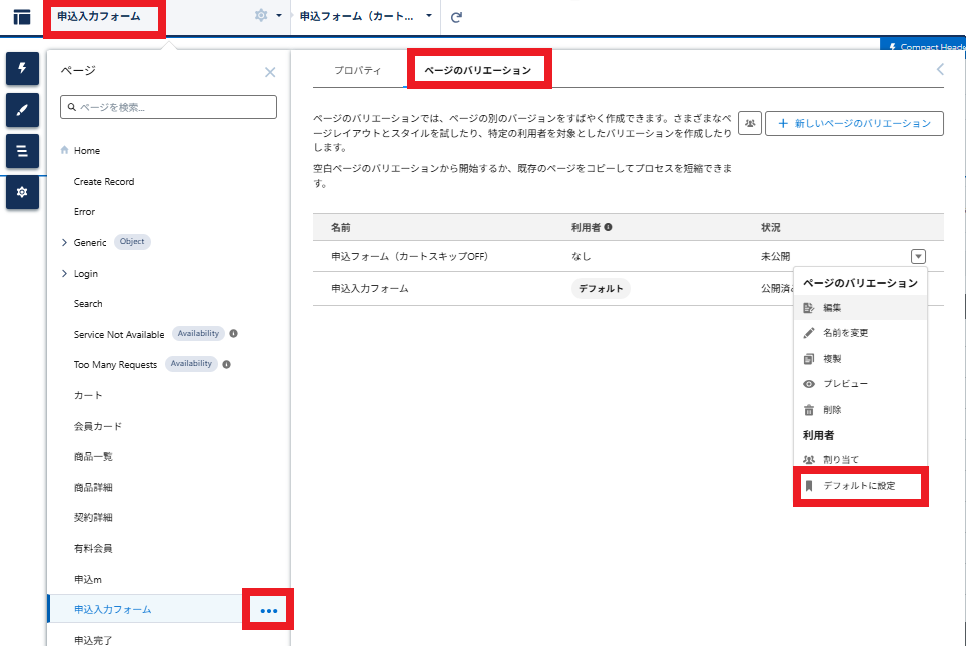Image resolution: width=966 pixels, height=646 pixels.
Task: Click the refresh icon in top bar
Action: (x=457, y=17)
